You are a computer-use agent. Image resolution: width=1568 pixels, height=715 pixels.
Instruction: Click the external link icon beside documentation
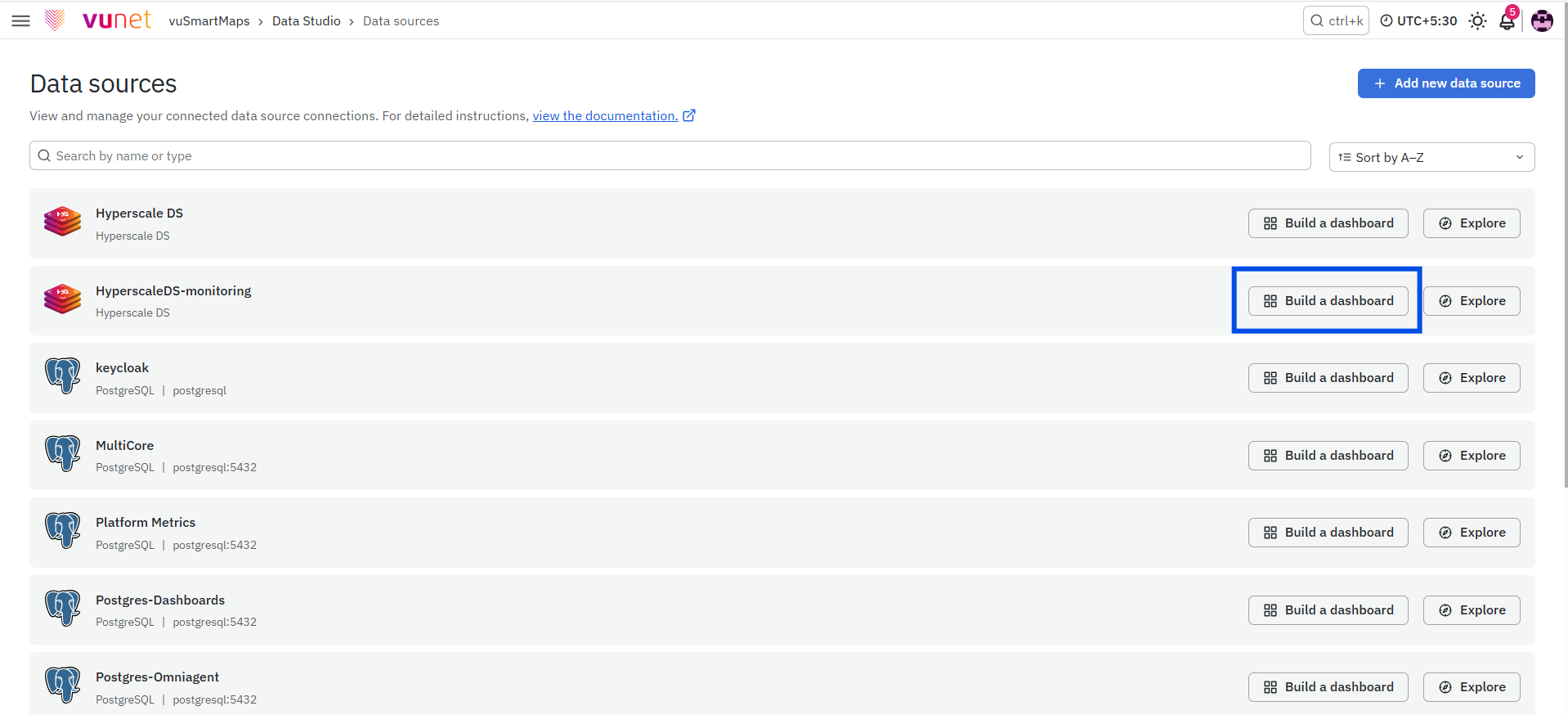click(x=689, y=115)
